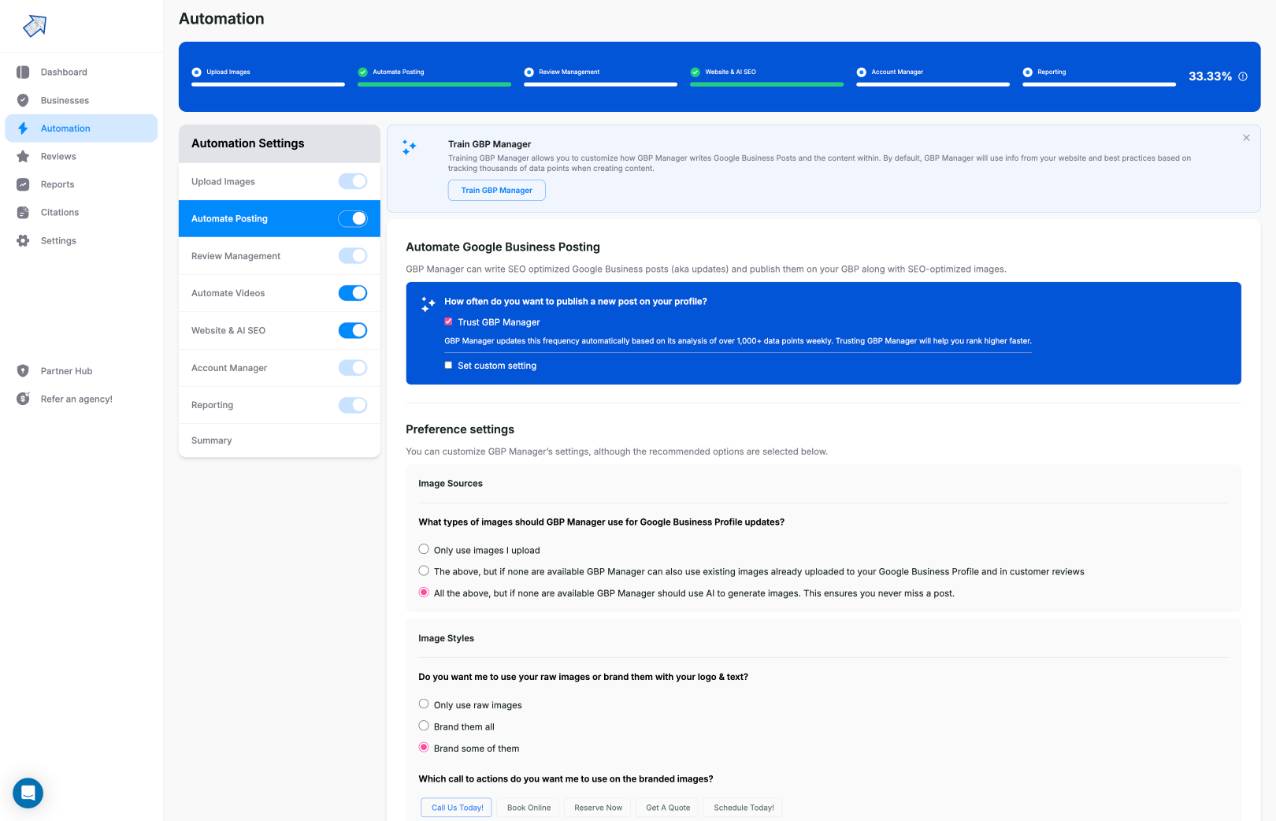Click the info icon beside 33.33%
This screenshot has height=821, width=1276.
point(1243,76)
